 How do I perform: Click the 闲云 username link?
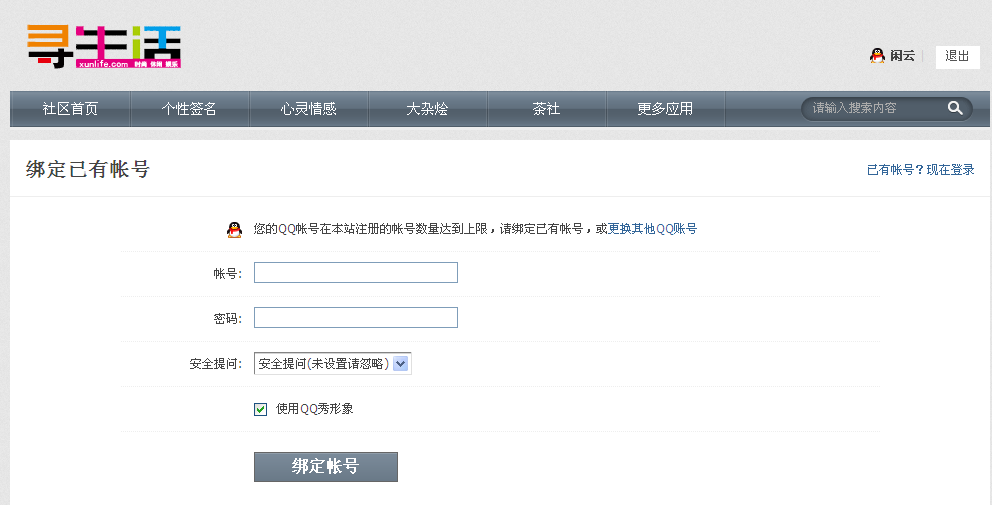902,56
